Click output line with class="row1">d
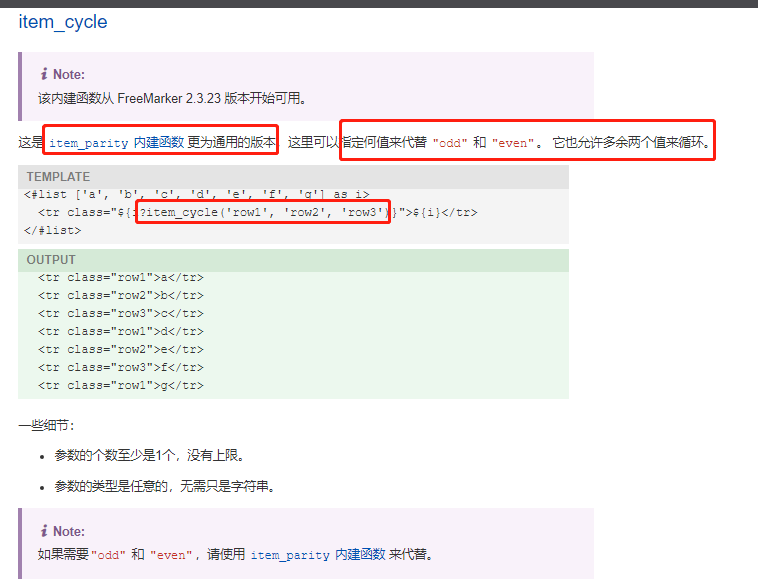758x586 pixels. (121, 332)
